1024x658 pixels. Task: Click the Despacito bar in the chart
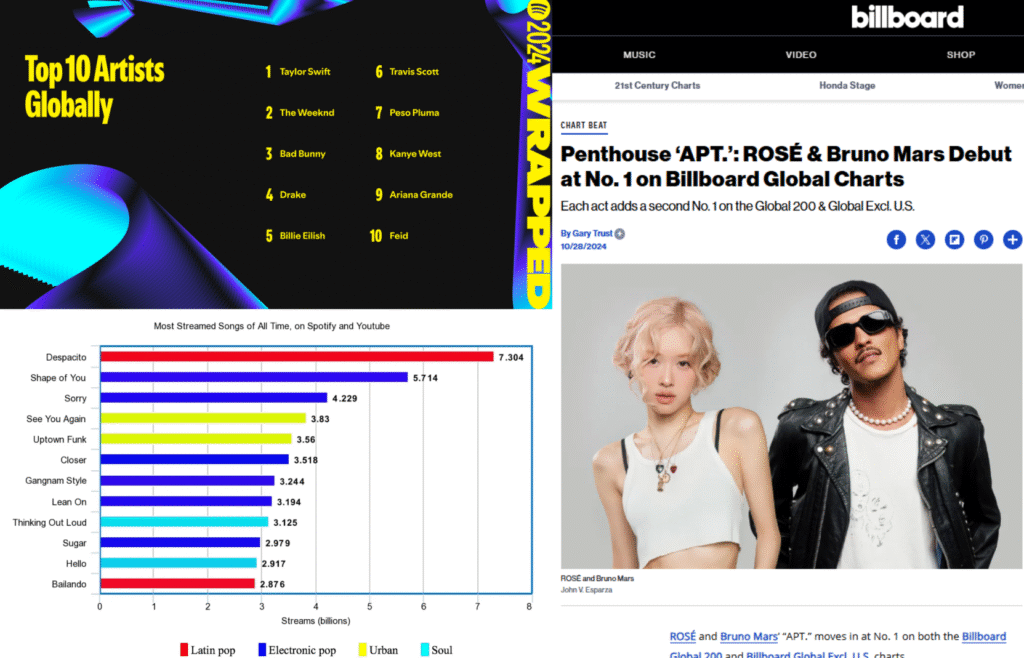297,356
